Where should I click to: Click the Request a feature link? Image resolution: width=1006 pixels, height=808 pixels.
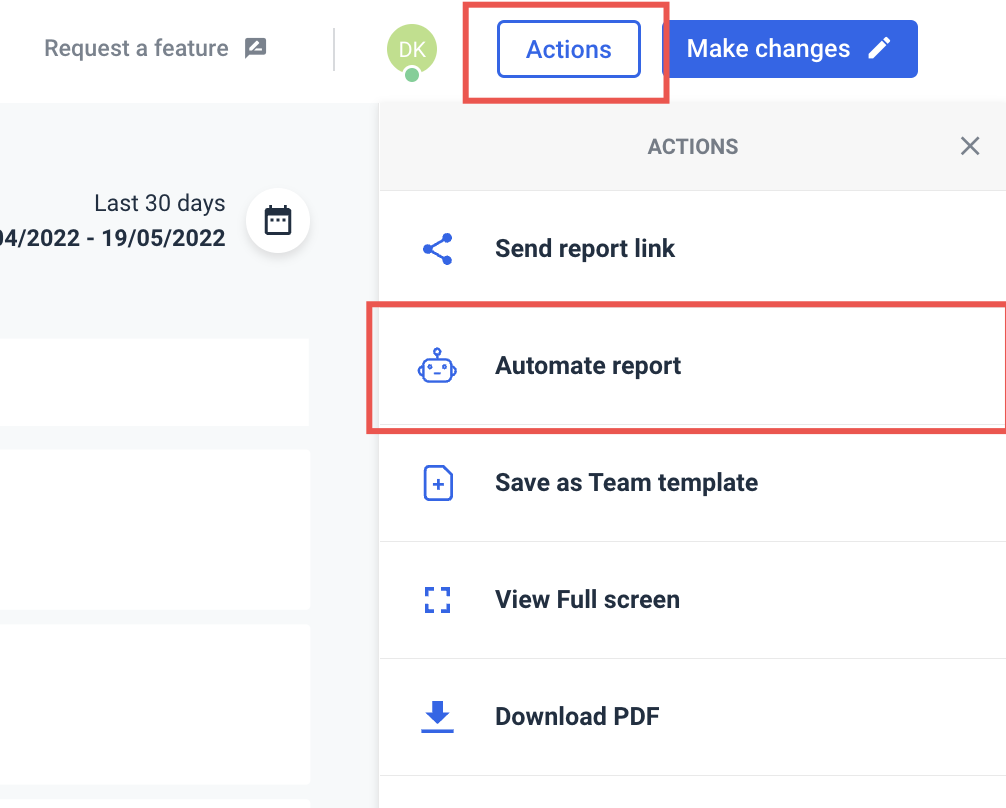click(134, 47)
